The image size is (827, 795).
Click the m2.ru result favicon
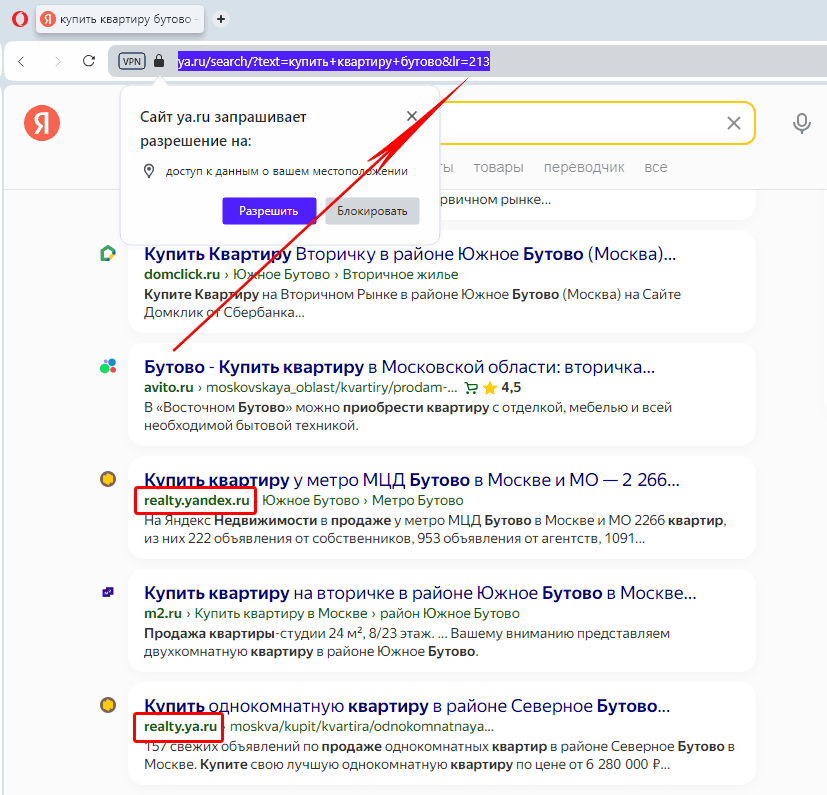pos(108,592)
